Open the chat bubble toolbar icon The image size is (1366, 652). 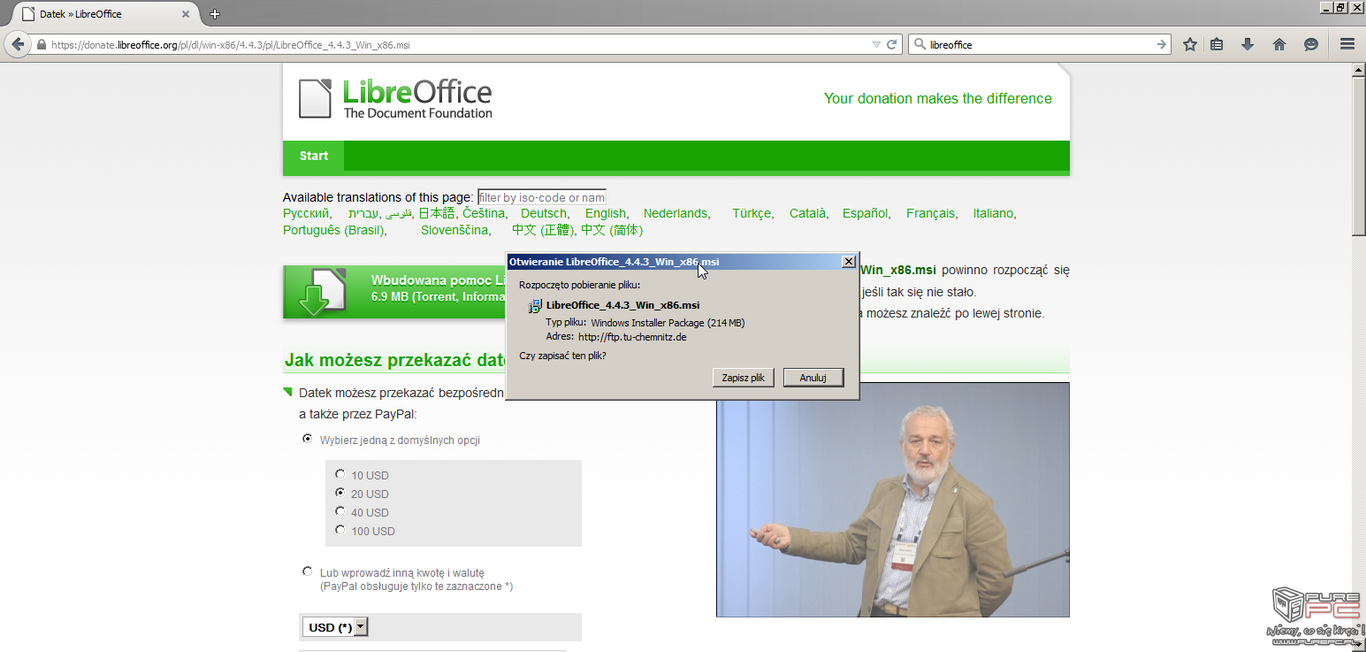[1311, 45]
